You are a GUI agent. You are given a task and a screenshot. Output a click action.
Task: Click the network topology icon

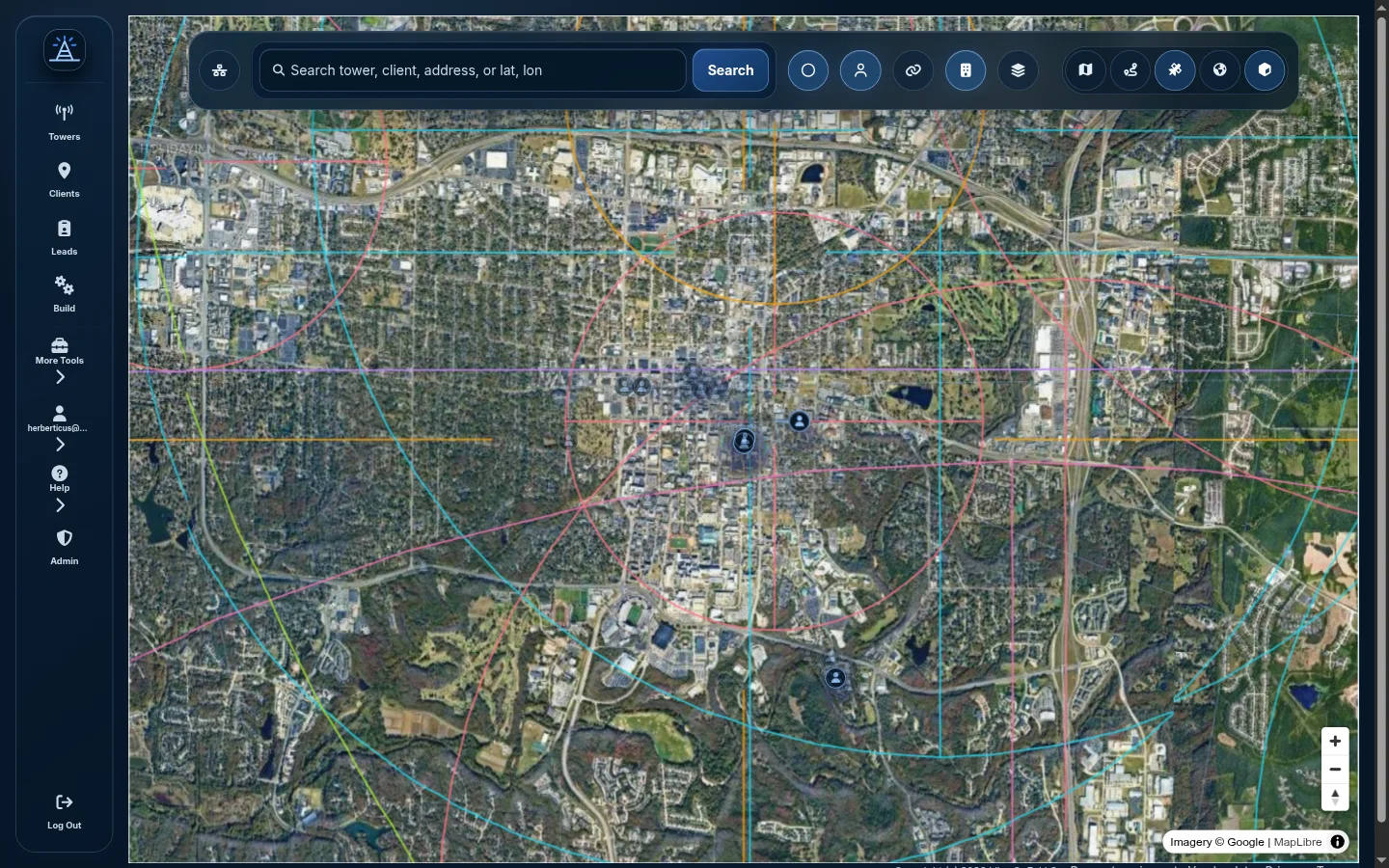[x=220, y=70]
